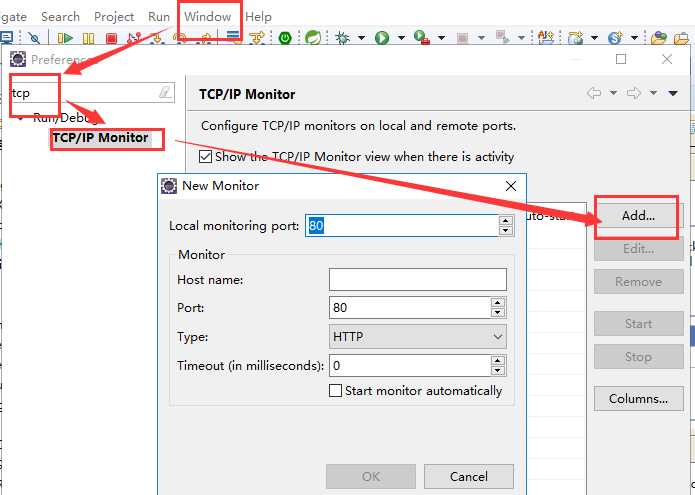
Task: Click the green Spring leaf toolbar icon
Action: click(x=312, y=38)
